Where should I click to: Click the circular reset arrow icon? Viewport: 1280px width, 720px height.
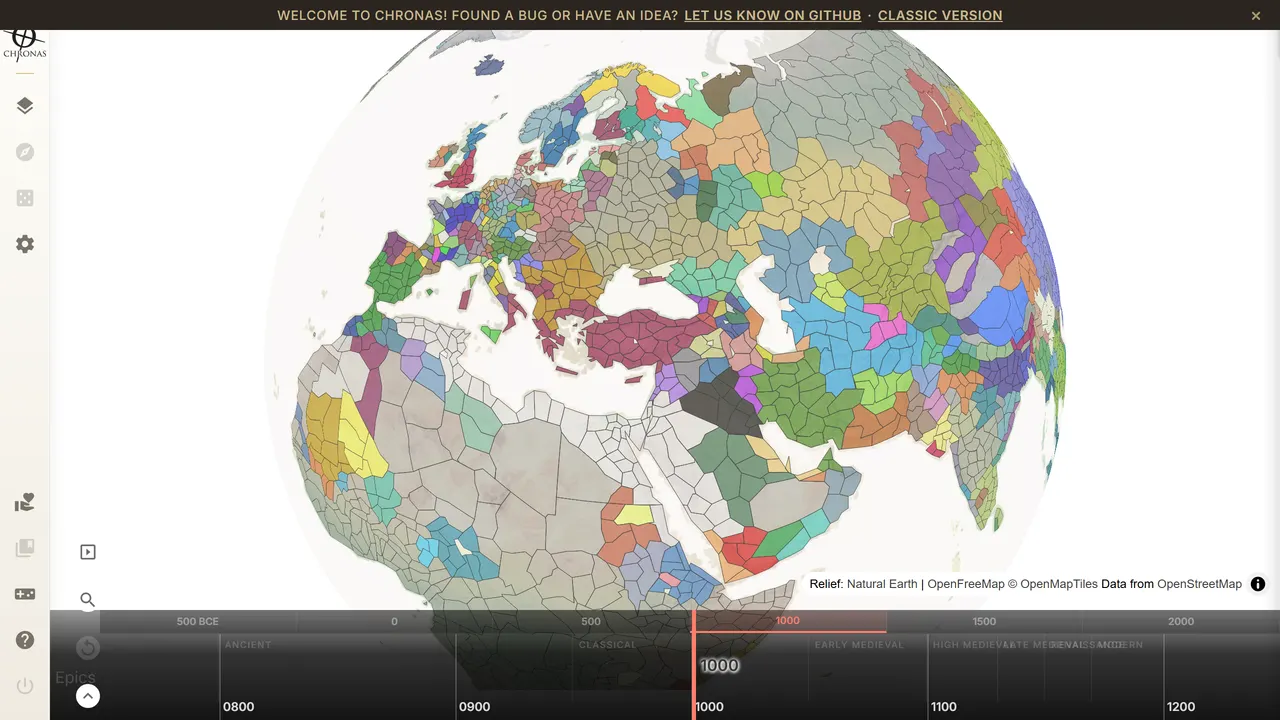pos(88,648)
